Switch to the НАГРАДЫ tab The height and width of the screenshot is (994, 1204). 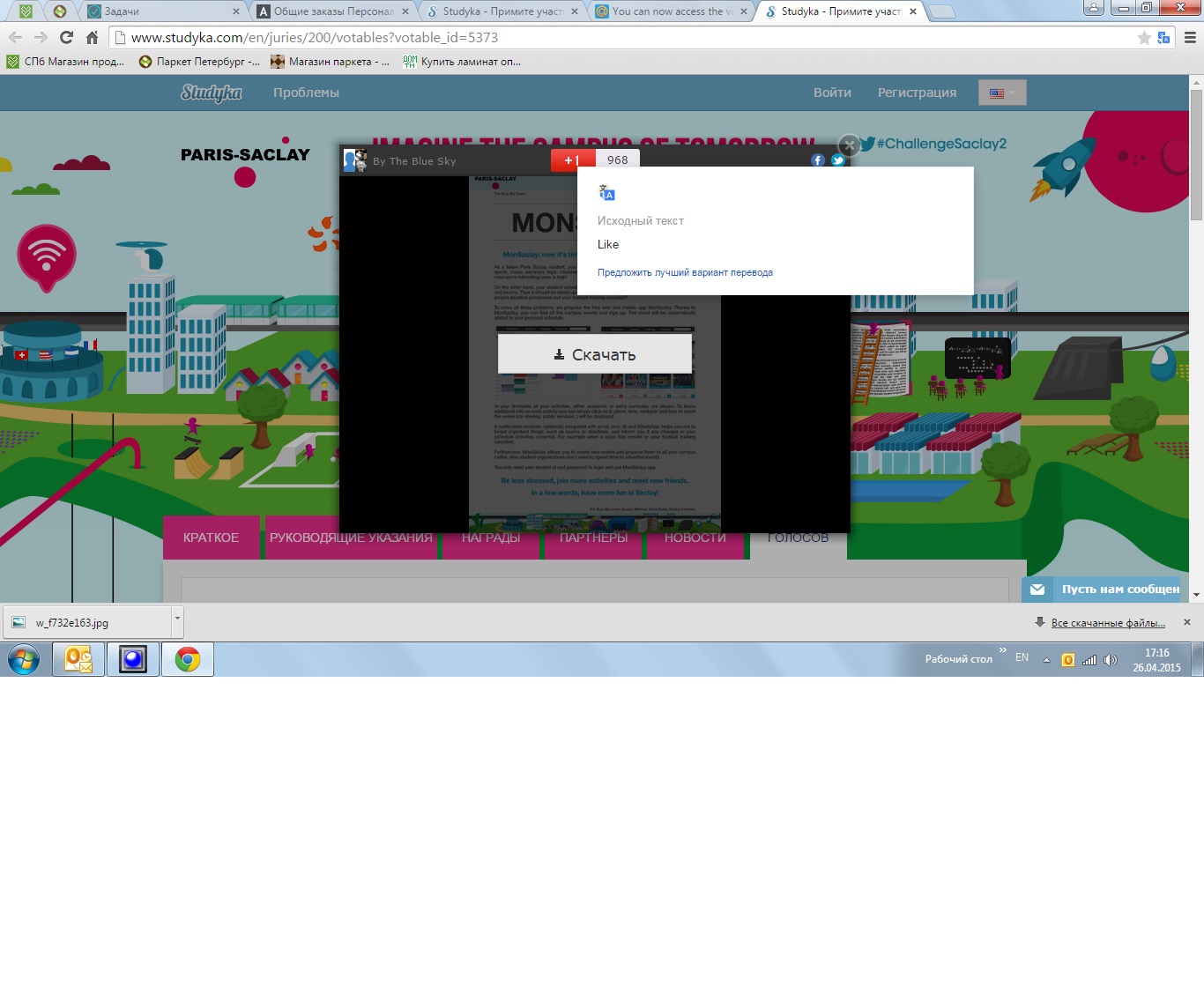491,538
